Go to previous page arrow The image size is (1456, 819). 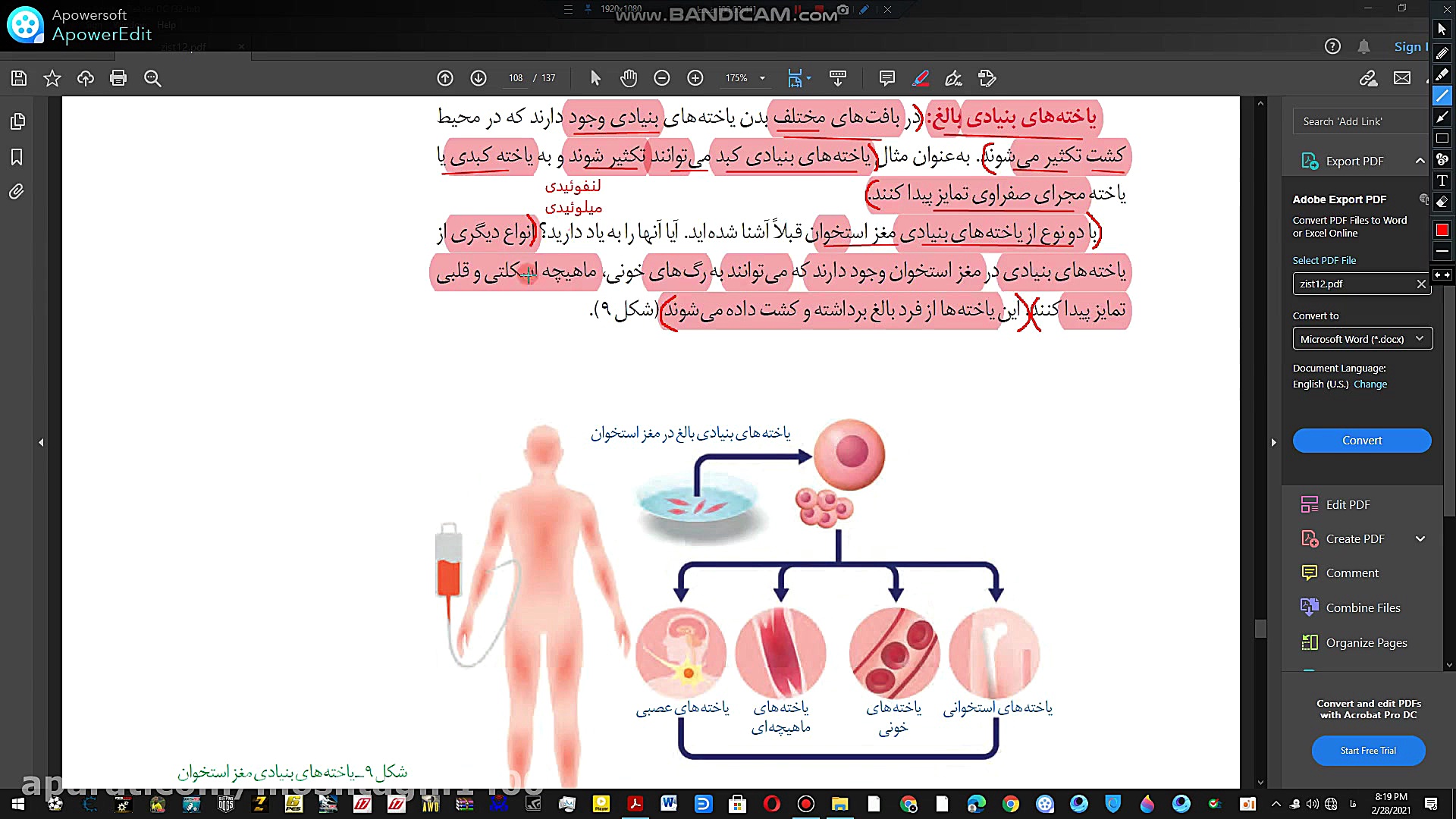click(x=445, y=78)
